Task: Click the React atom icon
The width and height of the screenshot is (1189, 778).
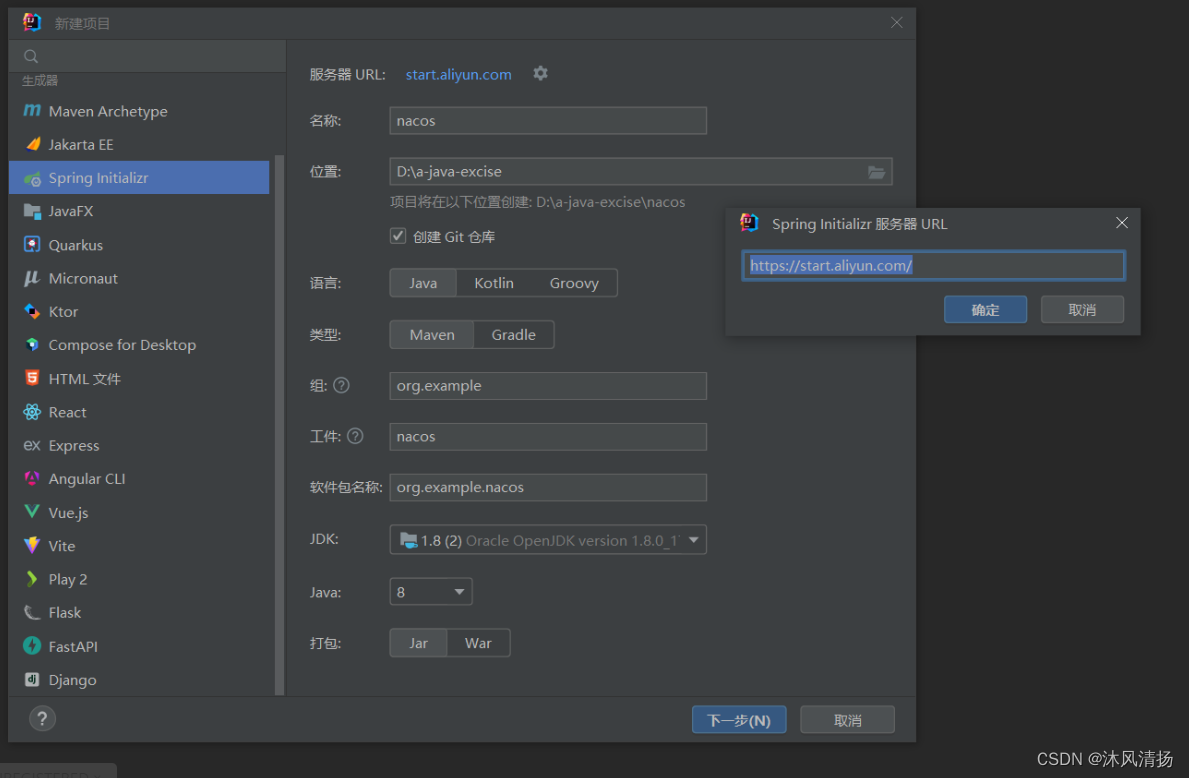Action: tap(32, 412)
